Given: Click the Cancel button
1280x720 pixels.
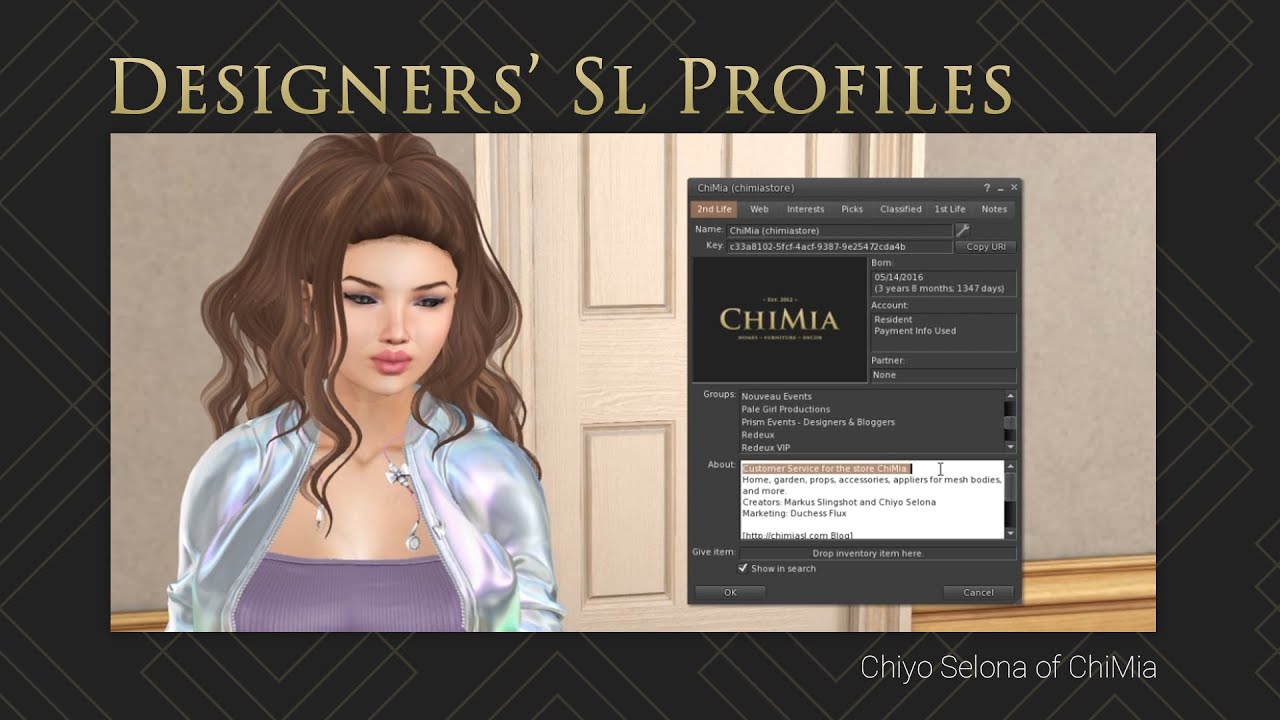Looking at the screenshot, I should click(x=978, y=592).
